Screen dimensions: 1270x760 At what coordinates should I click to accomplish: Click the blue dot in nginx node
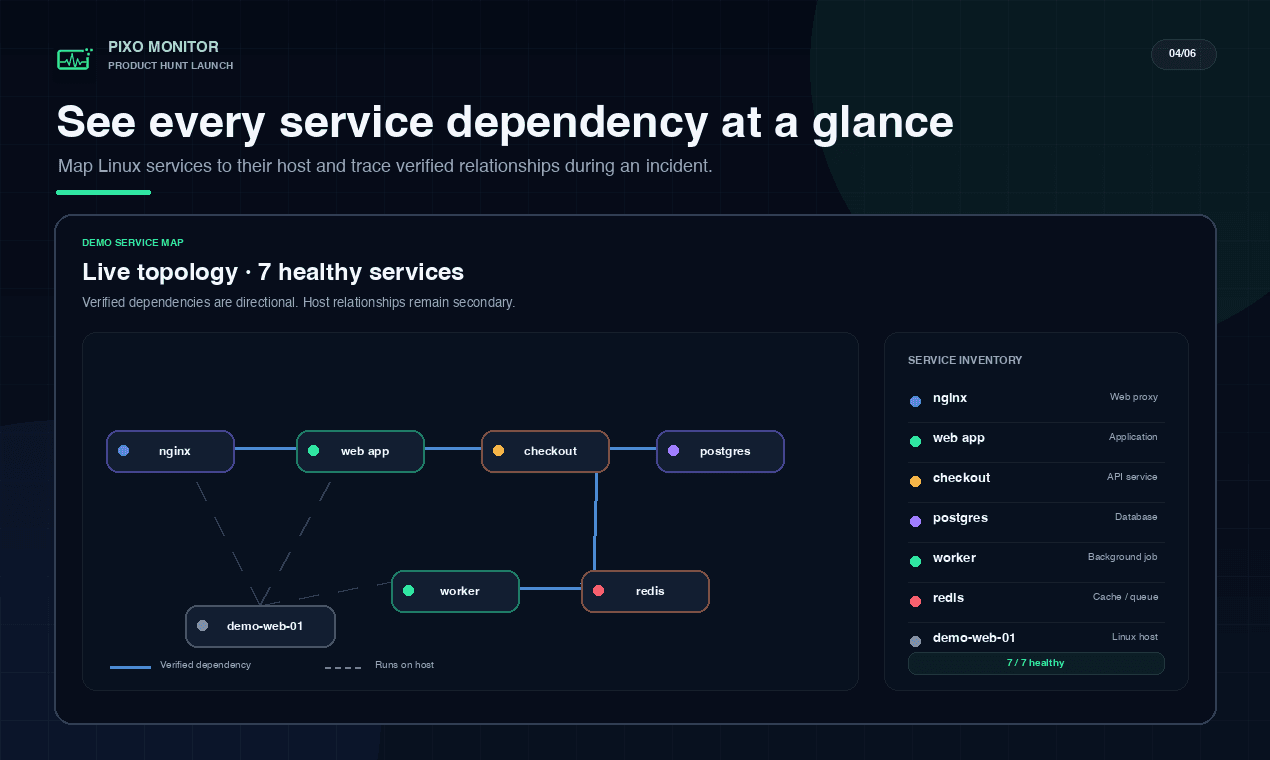click(124, 451)
